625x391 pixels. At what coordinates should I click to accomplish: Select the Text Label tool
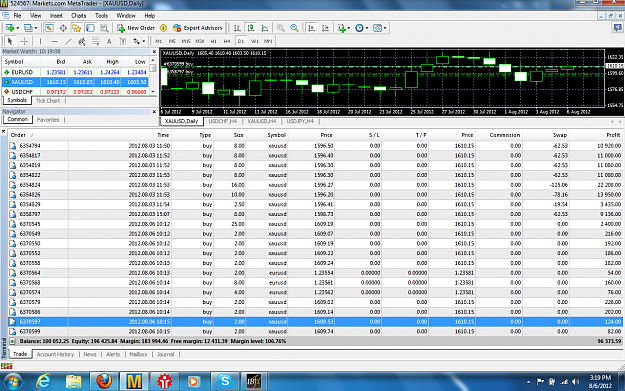(123, 41)
